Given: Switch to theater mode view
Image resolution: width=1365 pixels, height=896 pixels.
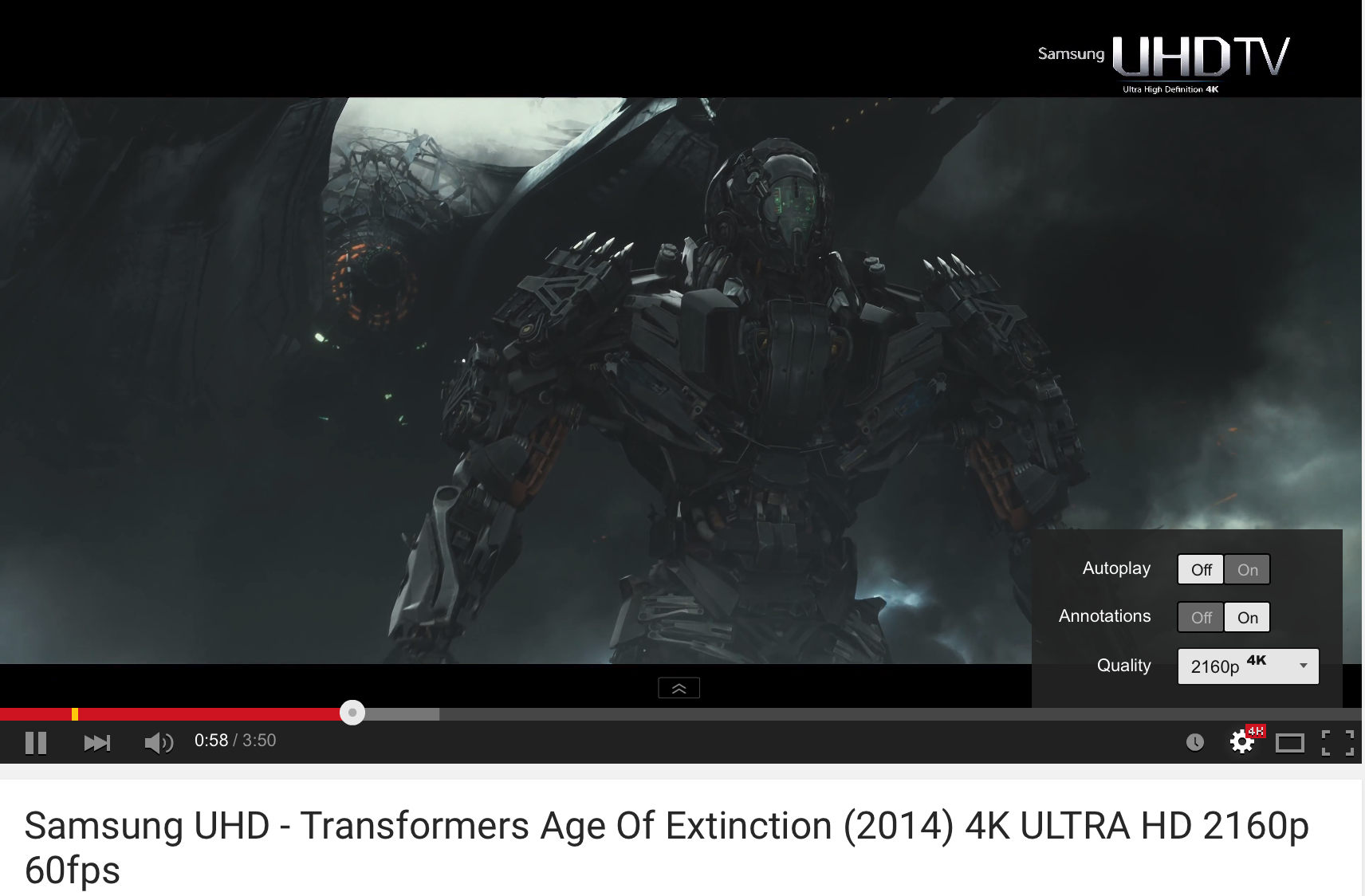Looking at the screenshot, I should (x=1289, y=743).
